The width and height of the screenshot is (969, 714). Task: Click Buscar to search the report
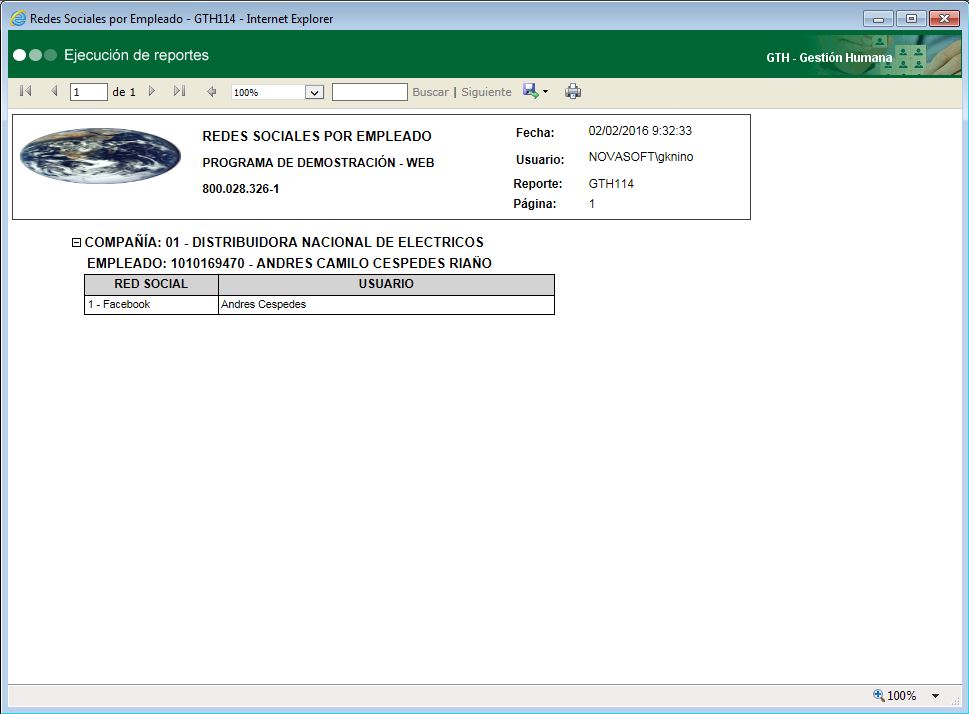430,91
